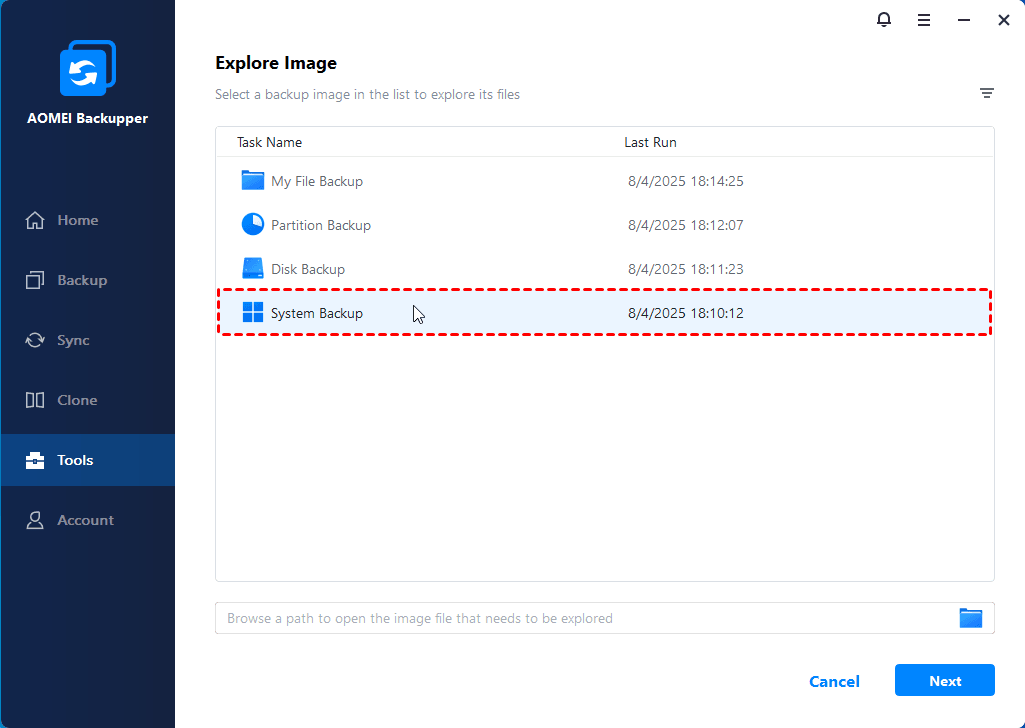
Task: Click the Cancel link
Action: pyautogui.click(x=834, y=681)
